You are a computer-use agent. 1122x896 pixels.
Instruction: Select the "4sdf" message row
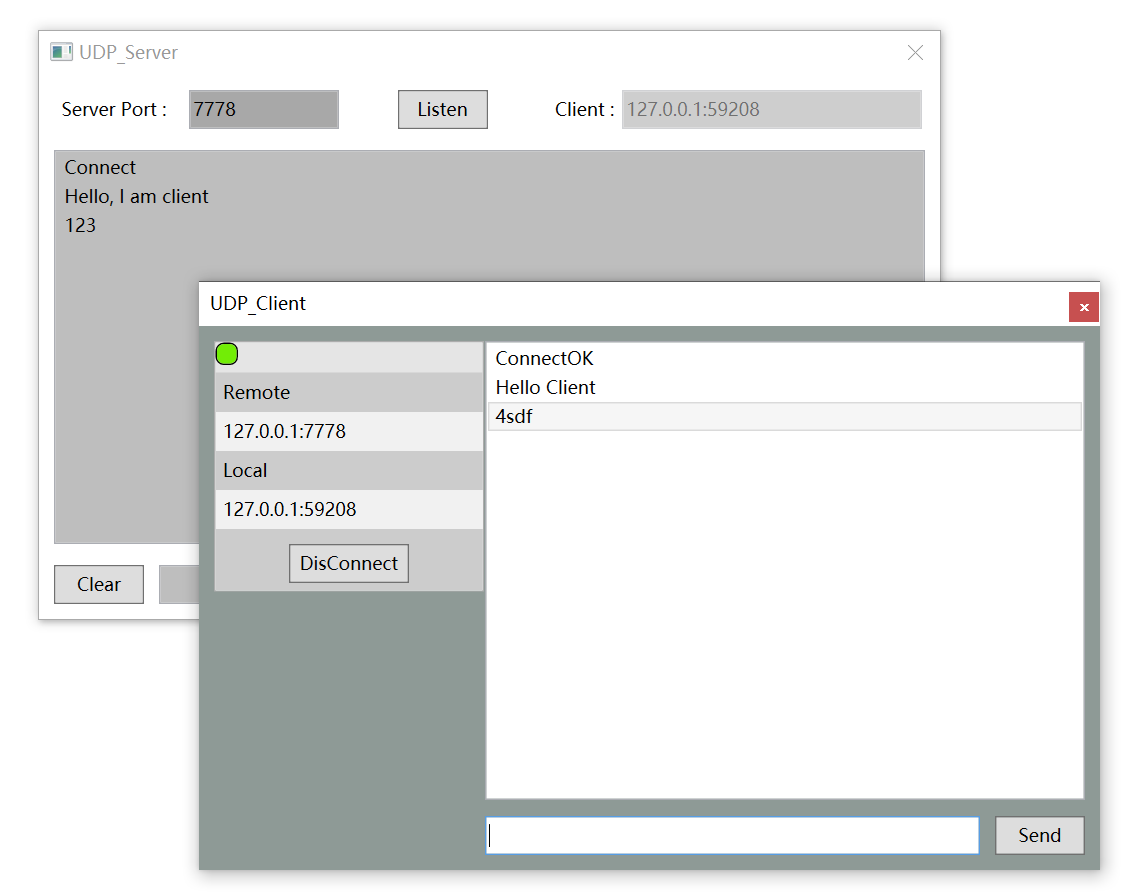coord(784,417)
